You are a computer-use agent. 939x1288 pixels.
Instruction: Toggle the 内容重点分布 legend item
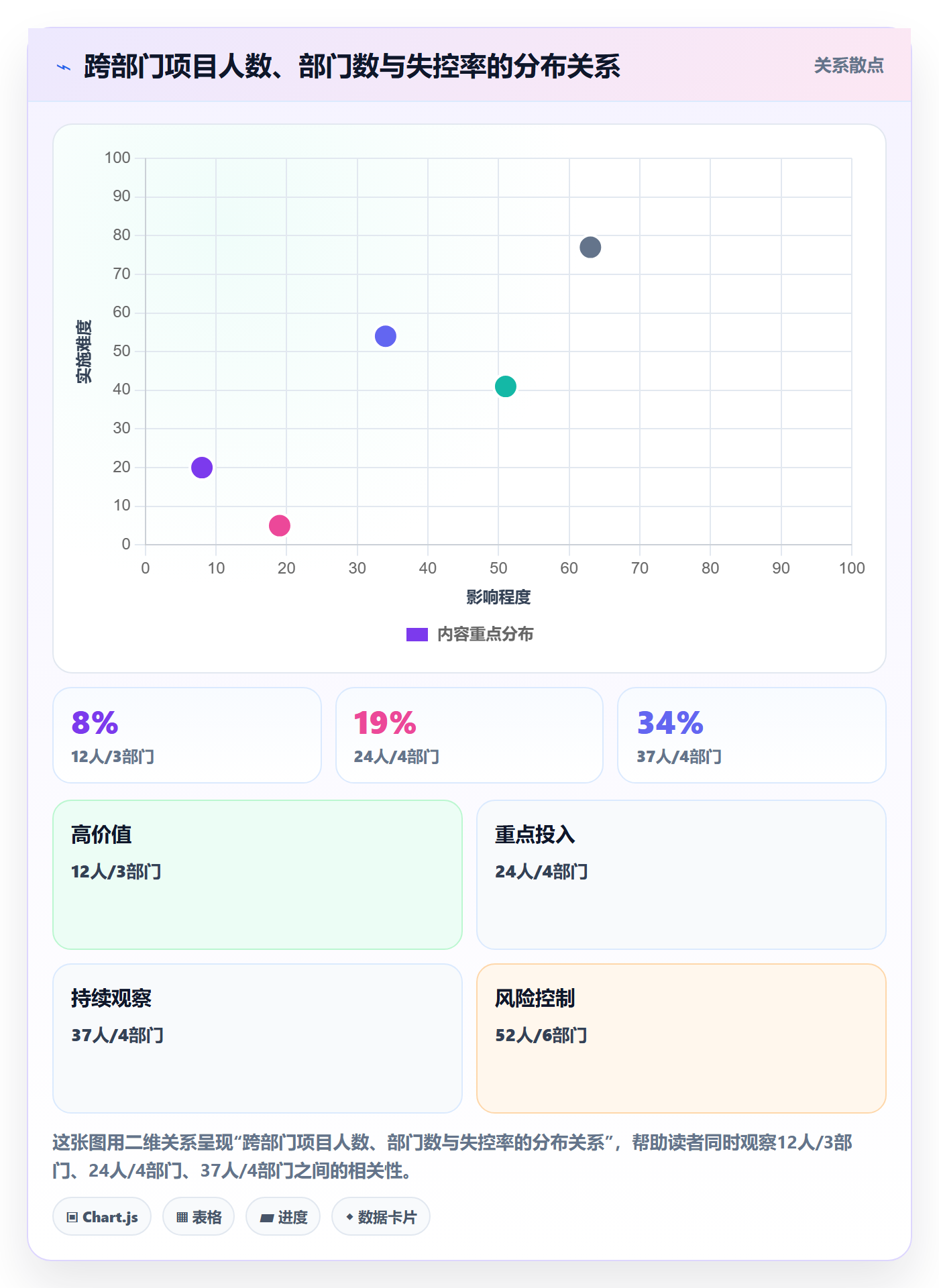point(469,635)
